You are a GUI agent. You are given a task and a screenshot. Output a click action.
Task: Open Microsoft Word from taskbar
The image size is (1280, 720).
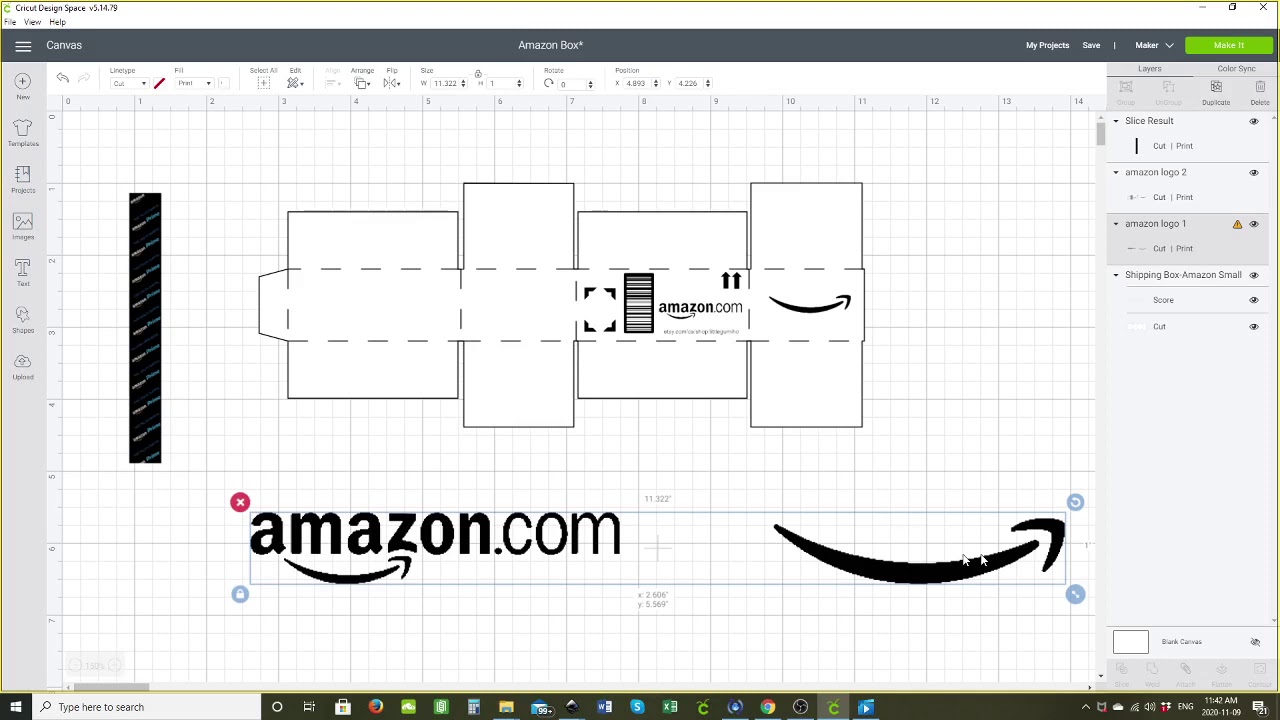tap(604, 707)
